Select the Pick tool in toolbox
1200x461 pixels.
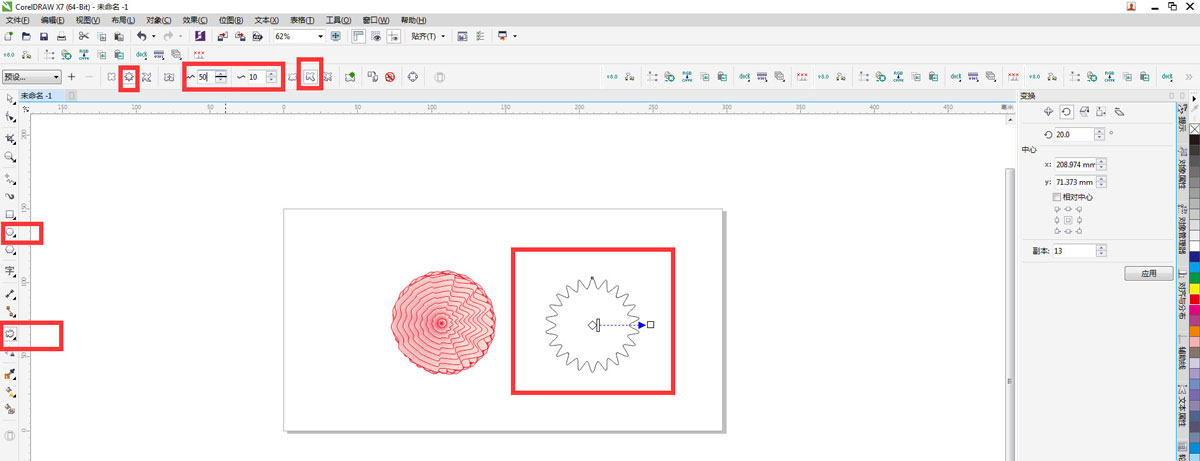click(10, 99)
